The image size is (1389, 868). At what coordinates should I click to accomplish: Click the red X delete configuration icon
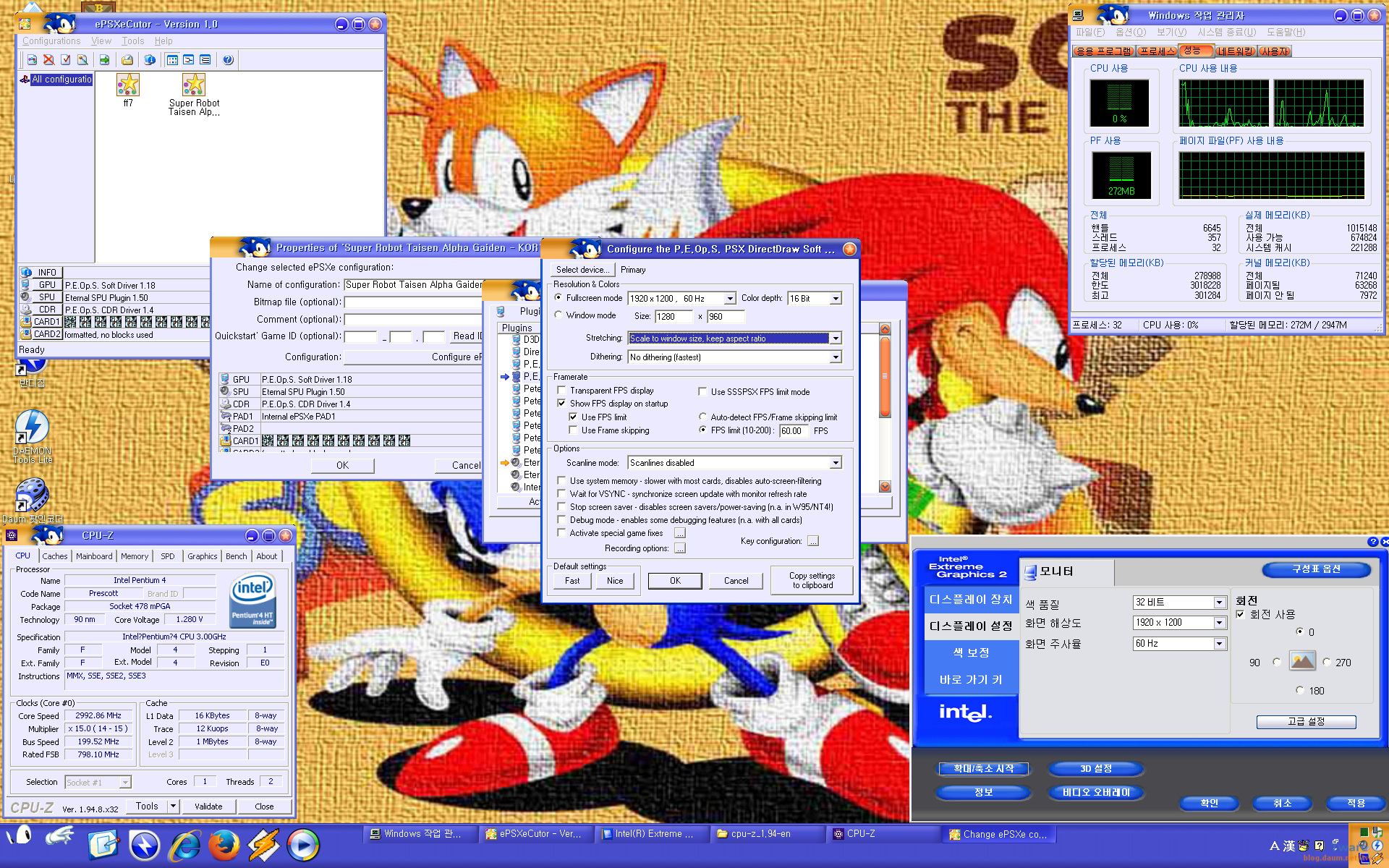click(x=48, y=60)
